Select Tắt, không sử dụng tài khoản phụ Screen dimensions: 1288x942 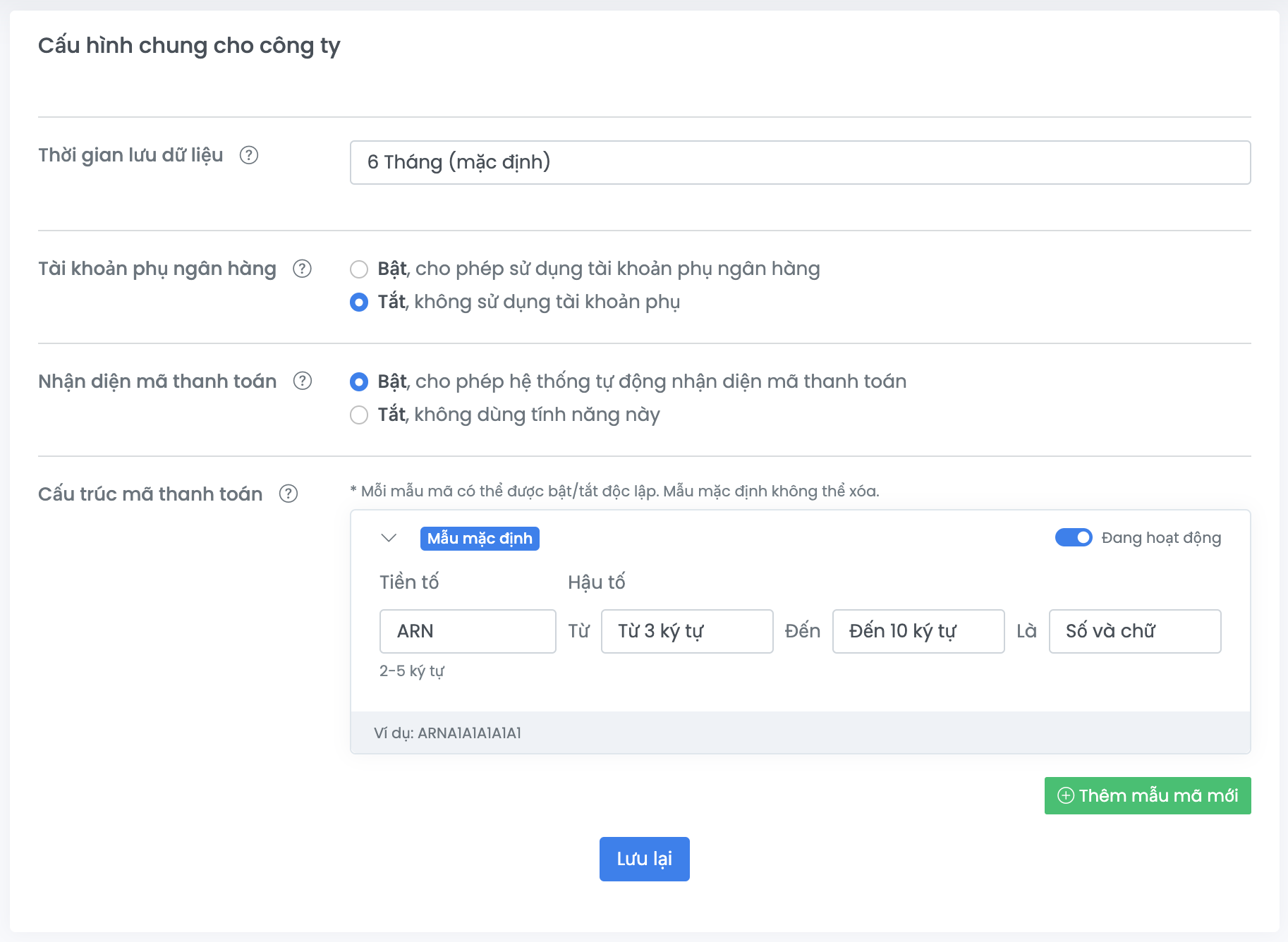(x=359, y=302)
